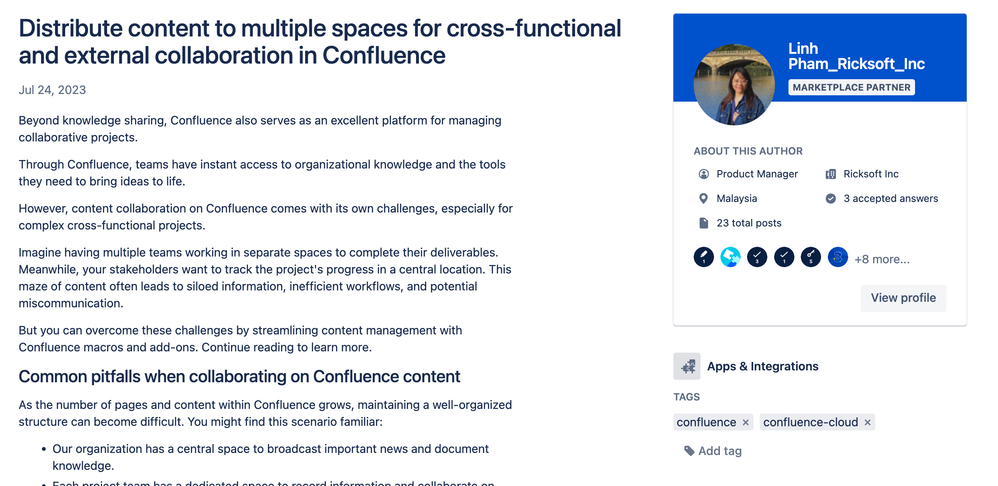Click the paragraph starting with Beyond knowledge sharing

coord(260,128)
